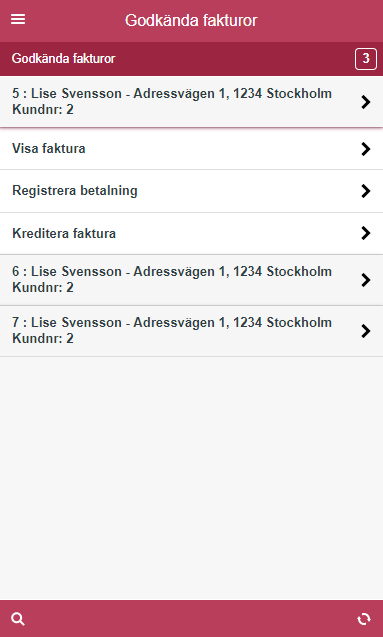Click Kundnr: 2 text under invoice 7
This screenshot has width=383, height=637.
(x=43, y=338)
